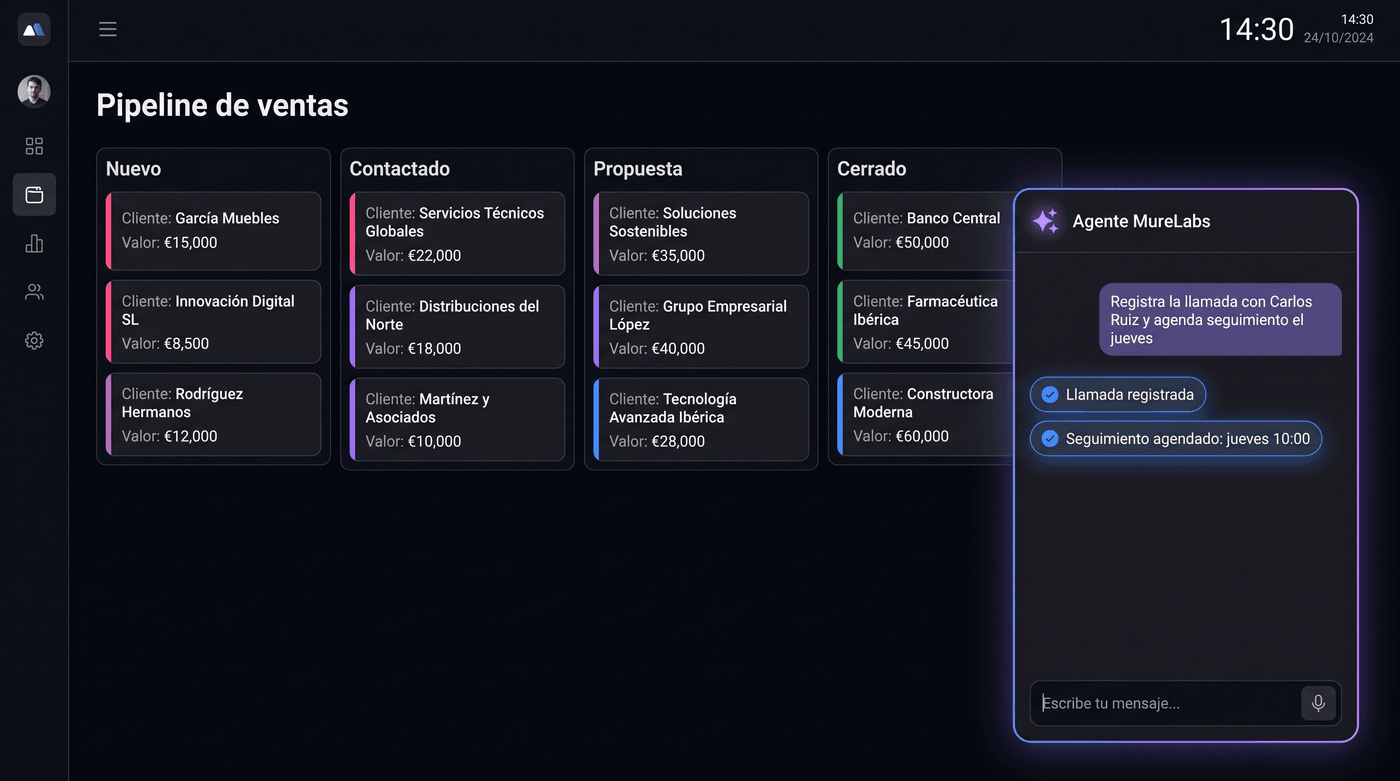Select the Farmacéutica Ibérica card
The image size is (1400, 781).
(925, 322)
